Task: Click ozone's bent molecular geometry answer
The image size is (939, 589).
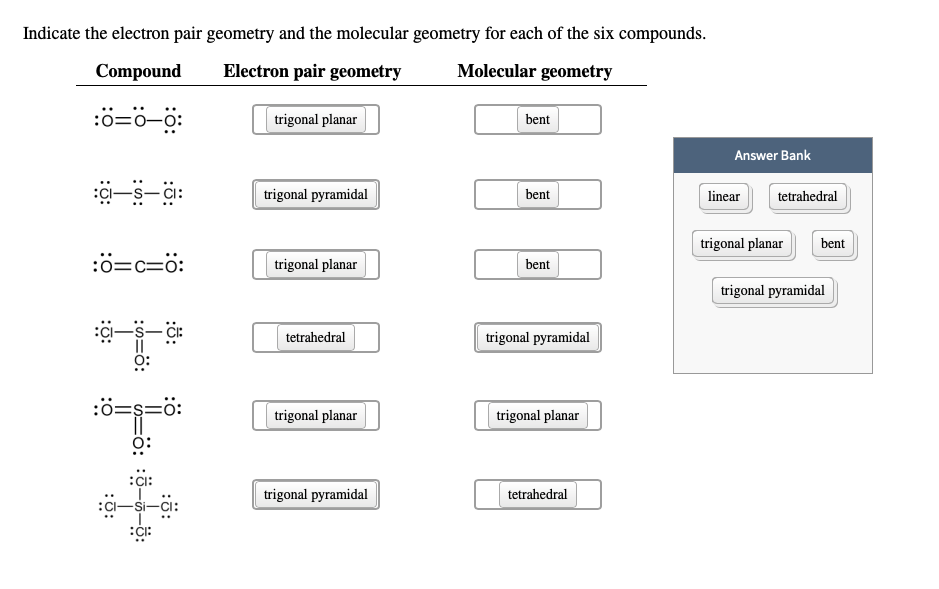Action: click(x=537, y=119)
